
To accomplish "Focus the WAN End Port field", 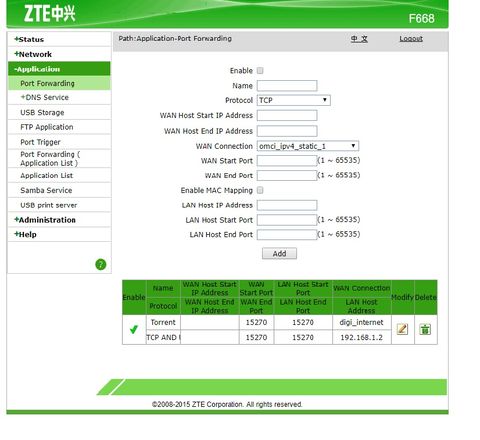I will click(x=287, y=175).
